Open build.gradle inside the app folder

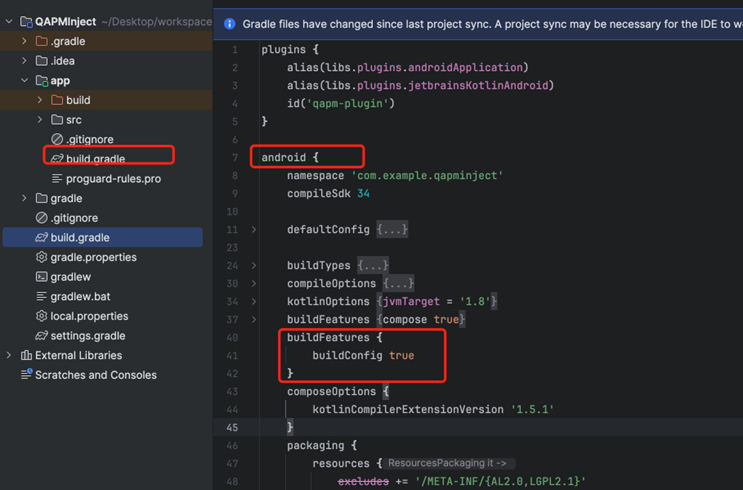[x=95, y=159]
